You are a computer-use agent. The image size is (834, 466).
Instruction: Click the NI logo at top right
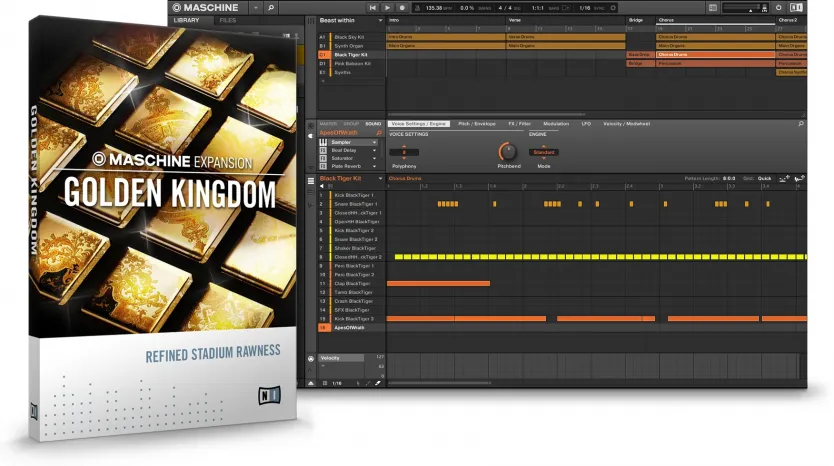point(794,7)
